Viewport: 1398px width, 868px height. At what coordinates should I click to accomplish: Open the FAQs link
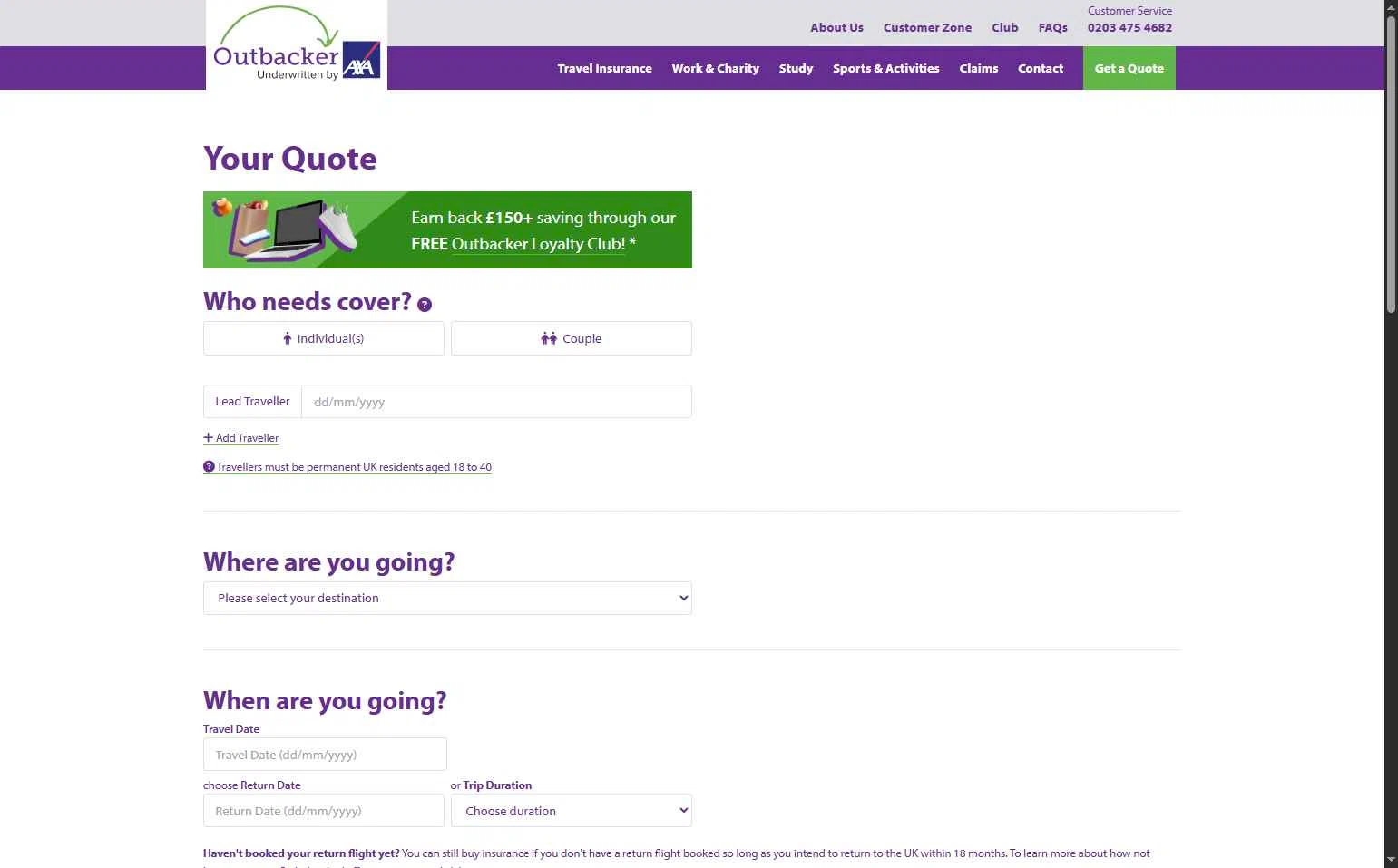click(1052, 27)
